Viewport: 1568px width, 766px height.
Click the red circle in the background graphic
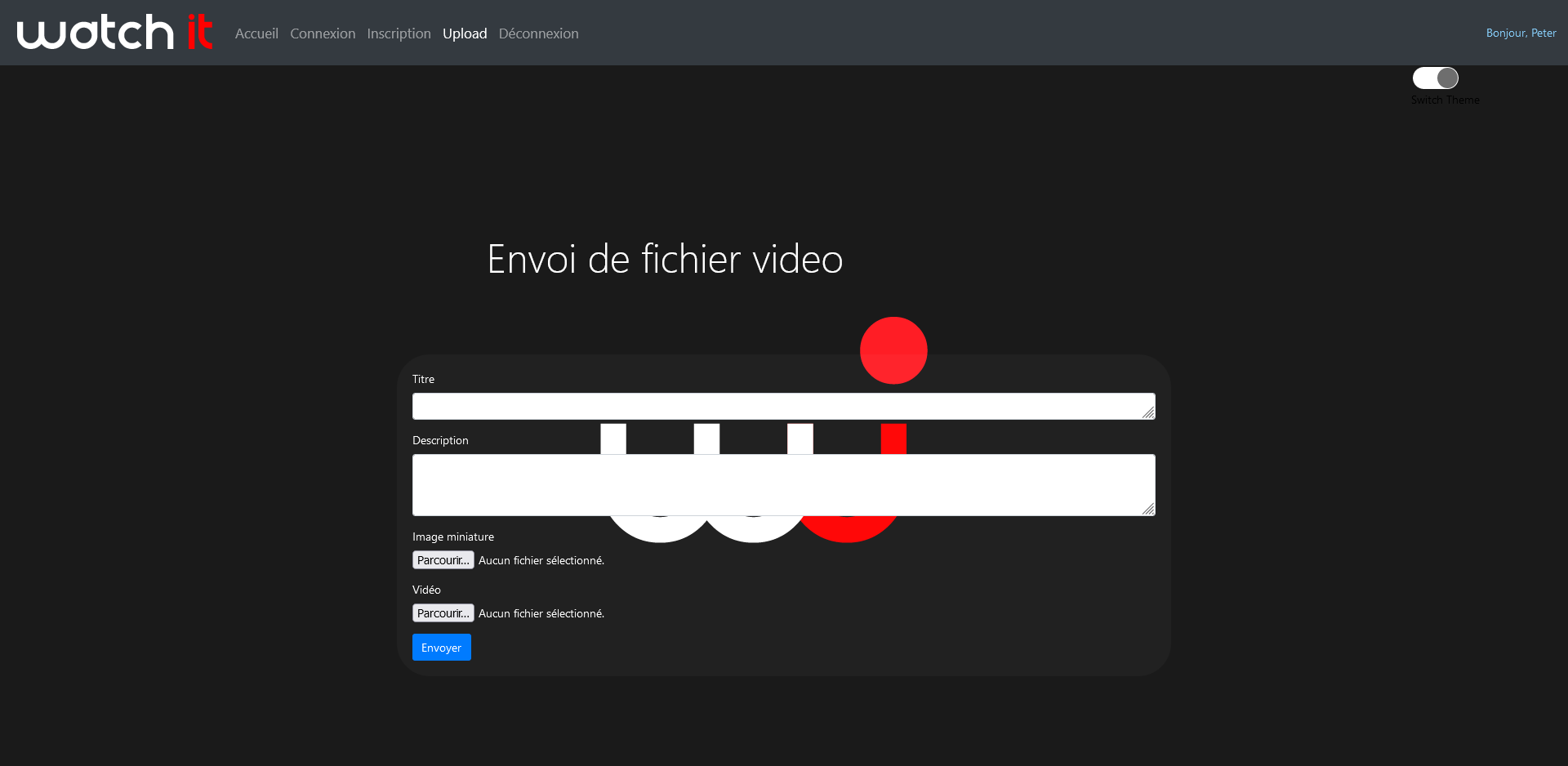tap(893, 350)
